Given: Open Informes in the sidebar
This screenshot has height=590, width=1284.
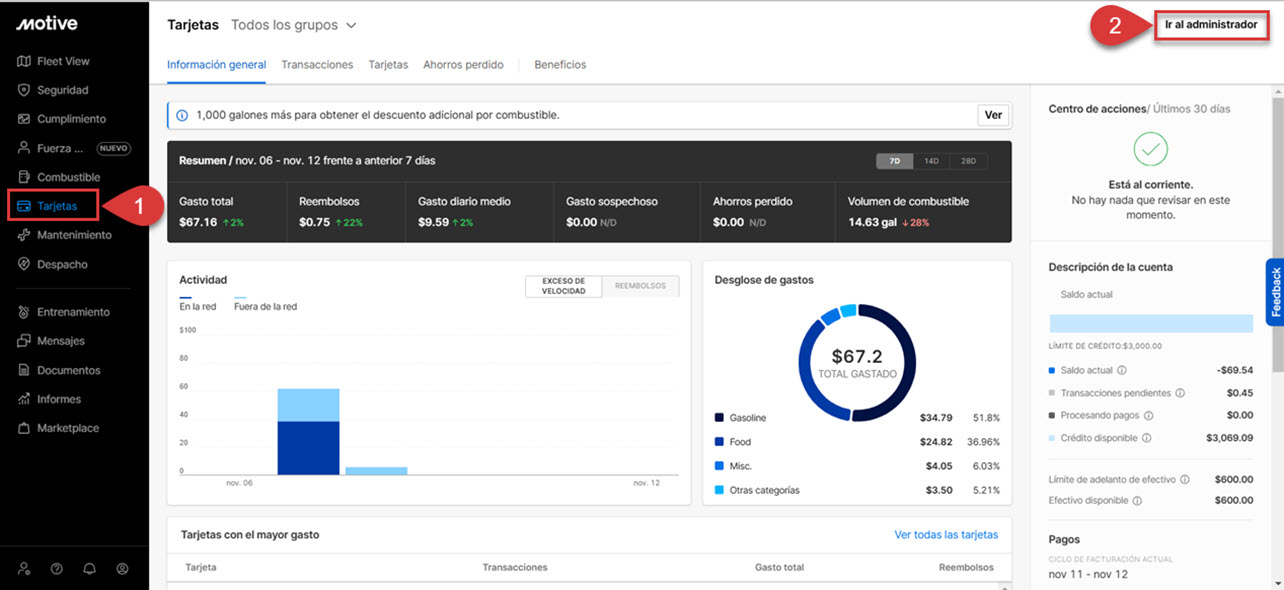Looking at the screenshot, I should pyautogui.click(x=59, y=399).
